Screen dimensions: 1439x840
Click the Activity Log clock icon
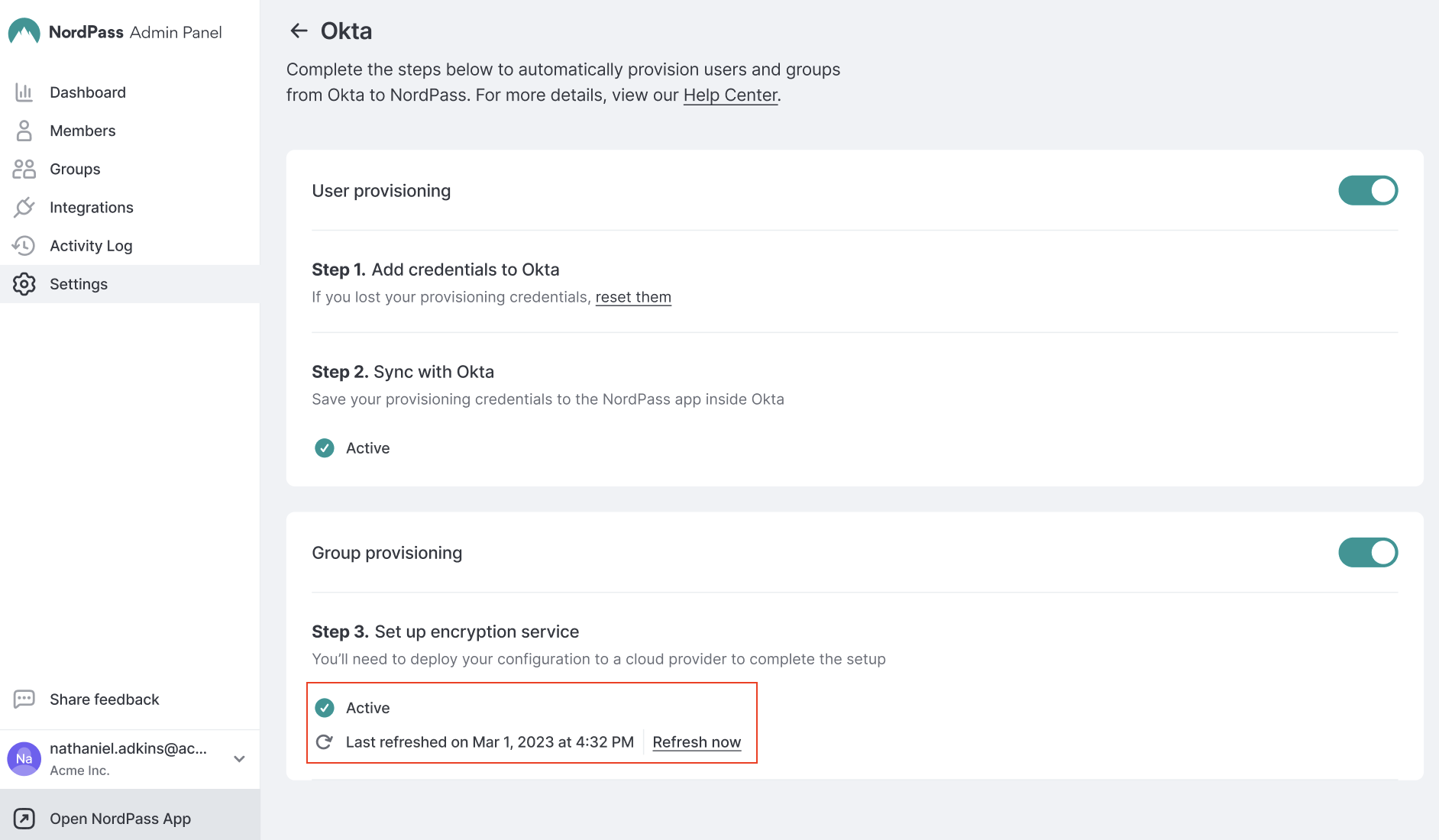(x=24, y=245)
